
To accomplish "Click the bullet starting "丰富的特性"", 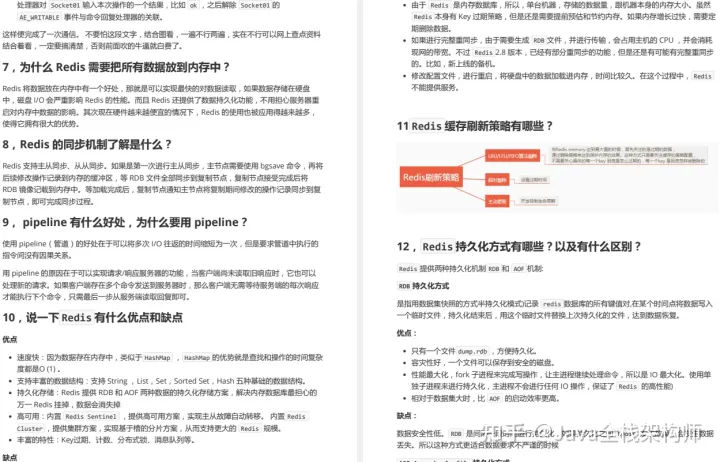I will [106, 440].
